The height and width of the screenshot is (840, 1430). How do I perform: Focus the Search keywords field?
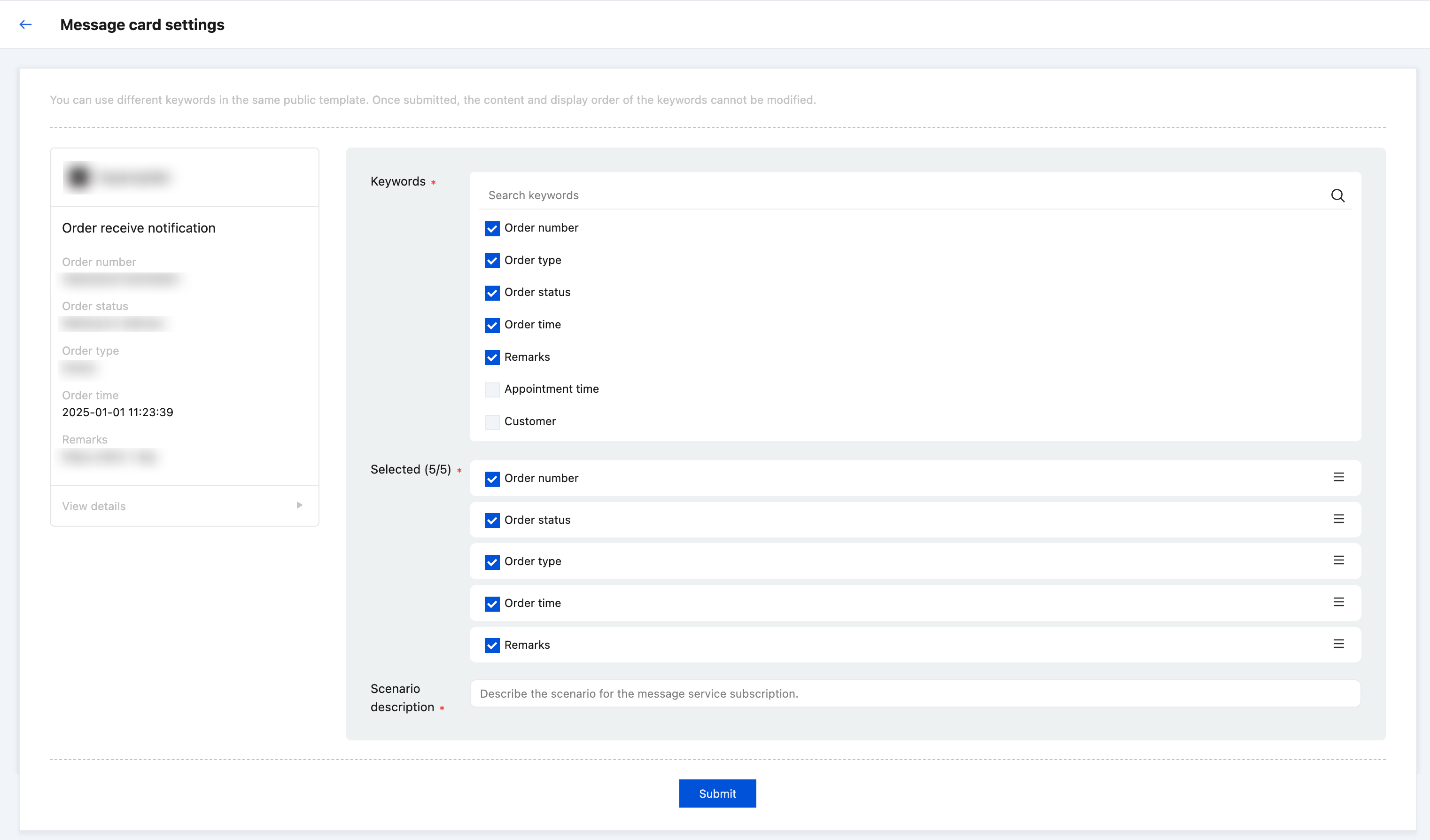click(902, 195)
